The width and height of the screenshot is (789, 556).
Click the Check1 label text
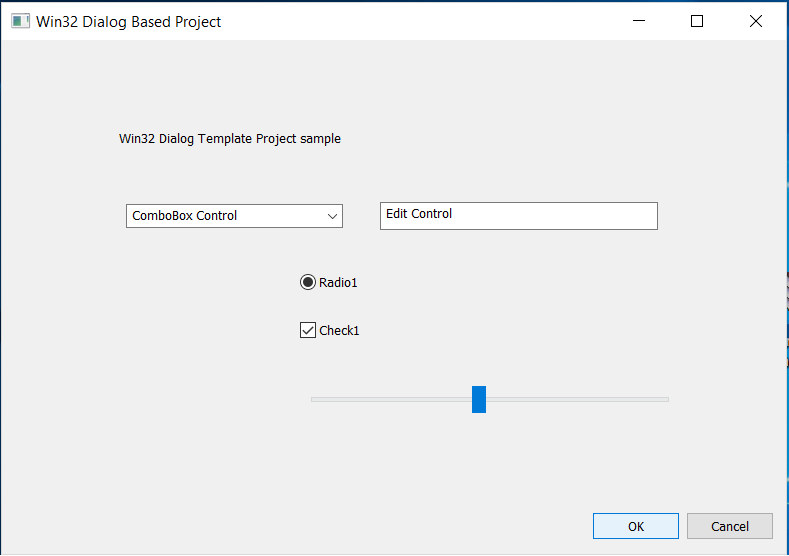pos(339,331)
